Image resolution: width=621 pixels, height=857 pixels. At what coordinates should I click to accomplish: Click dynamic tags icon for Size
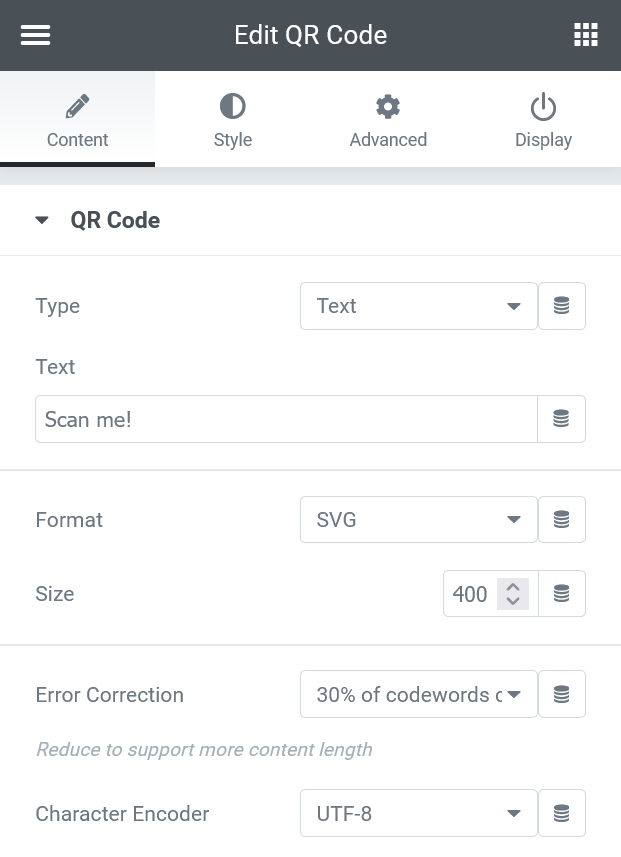[x=562, y=594]
